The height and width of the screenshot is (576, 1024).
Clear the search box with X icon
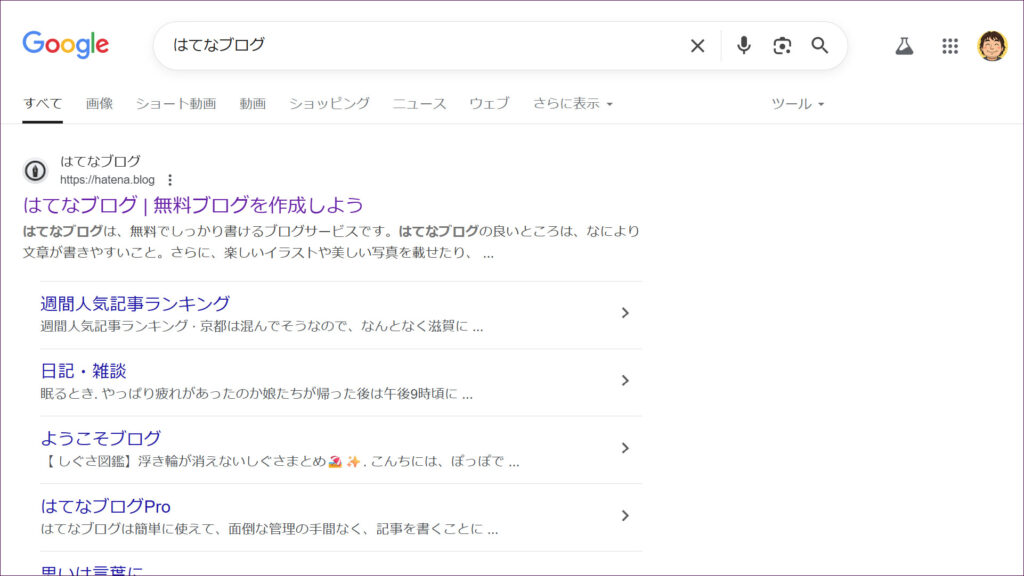point(697,46)
